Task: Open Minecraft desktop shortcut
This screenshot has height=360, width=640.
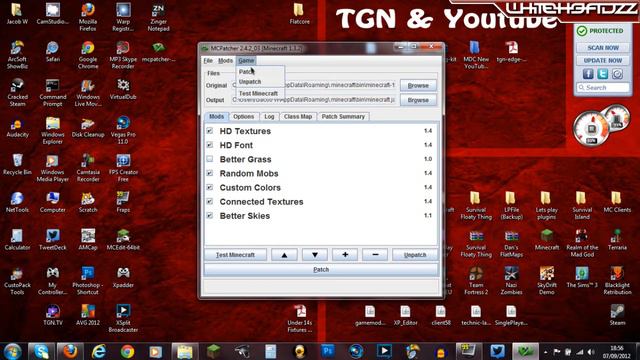Action: [547, 240]
